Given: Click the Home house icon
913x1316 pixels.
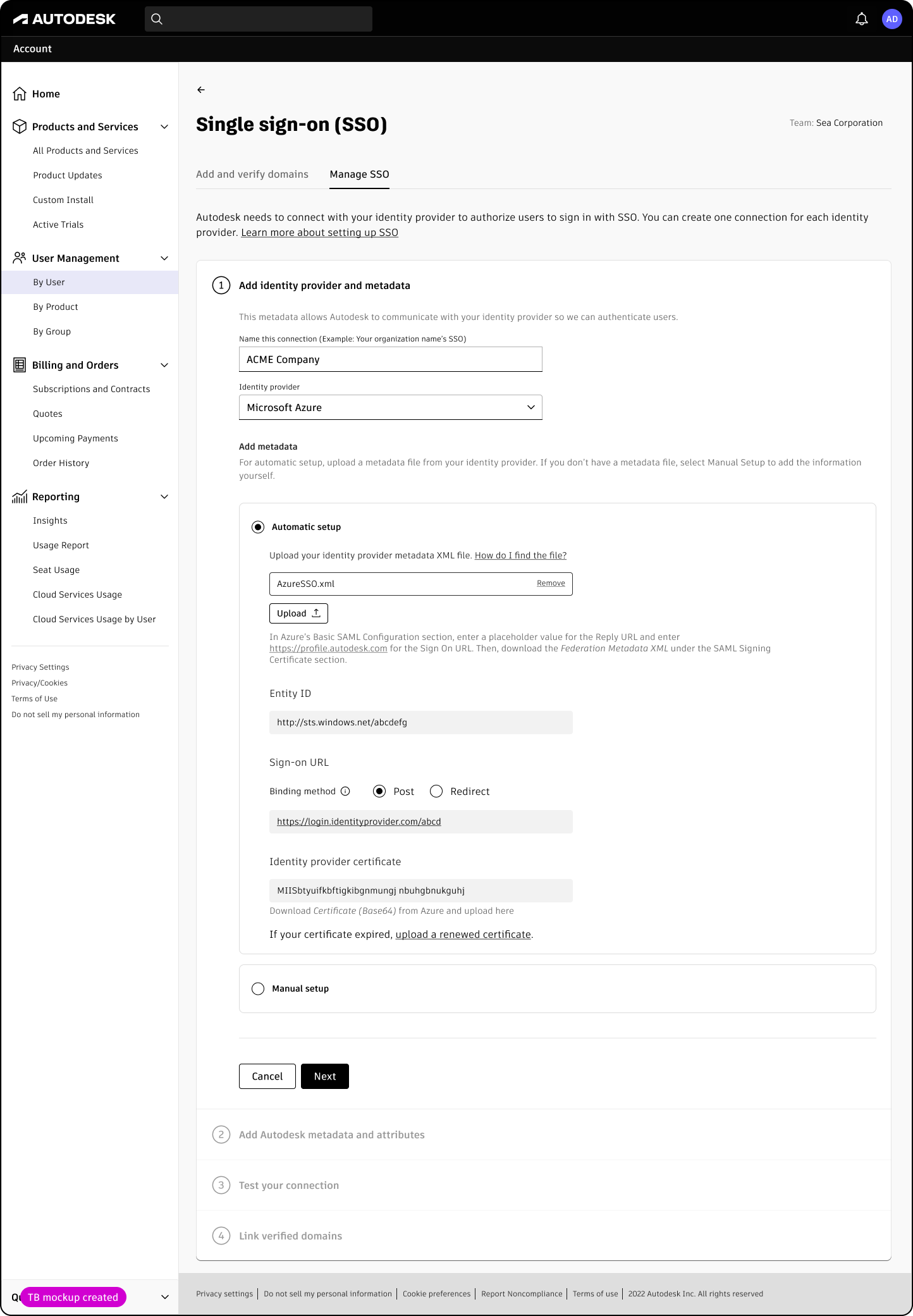Looking at the screenshot, I should click(20, 94).
